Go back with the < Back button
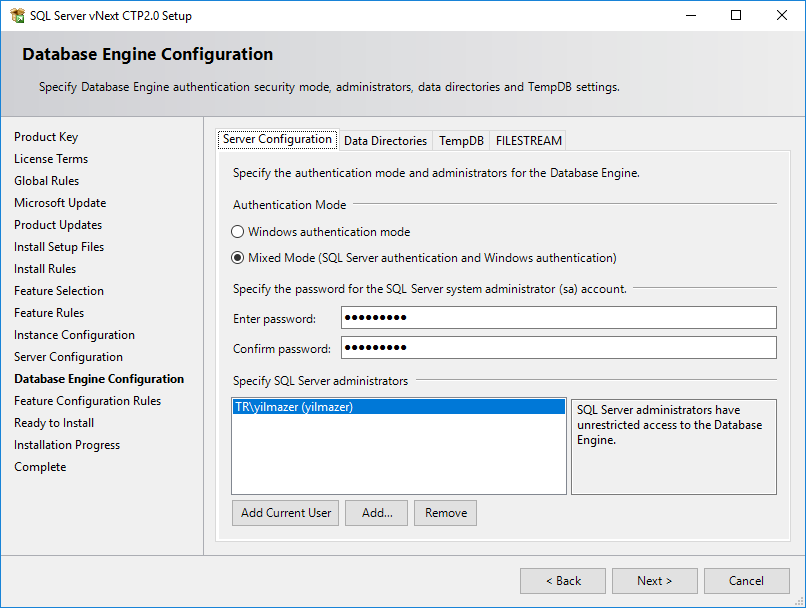 pos(563,581)
